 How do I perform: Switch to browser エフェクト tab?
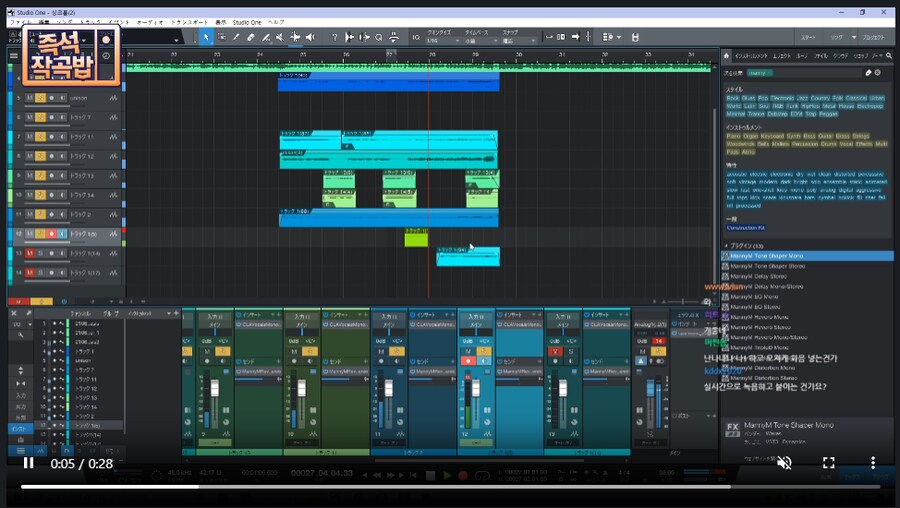[781, 56]
